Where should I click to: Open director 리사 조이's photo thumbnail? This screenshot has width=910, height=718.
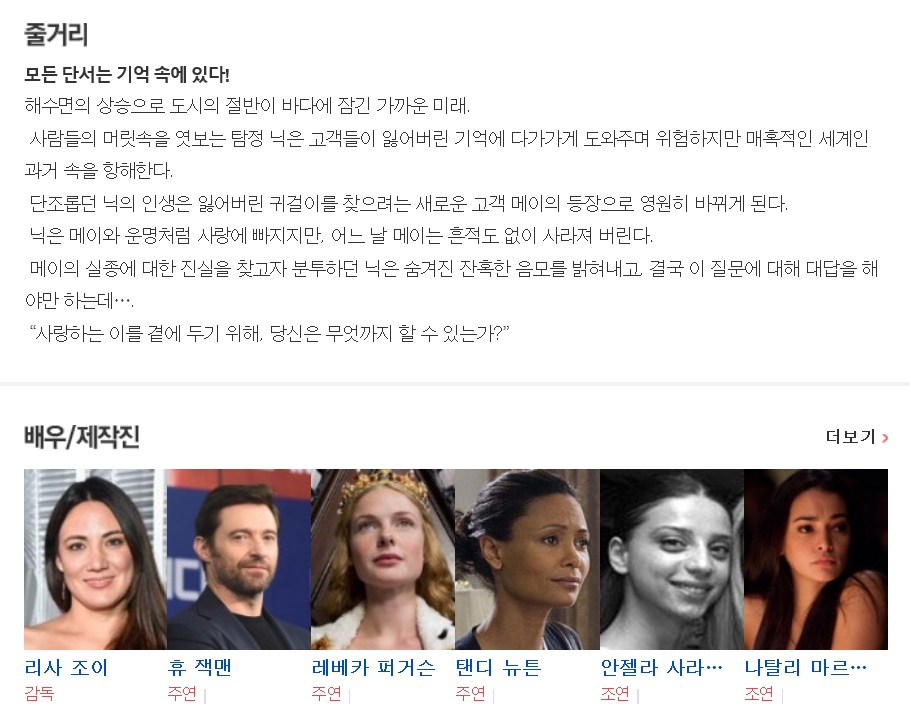pos(95,559)
